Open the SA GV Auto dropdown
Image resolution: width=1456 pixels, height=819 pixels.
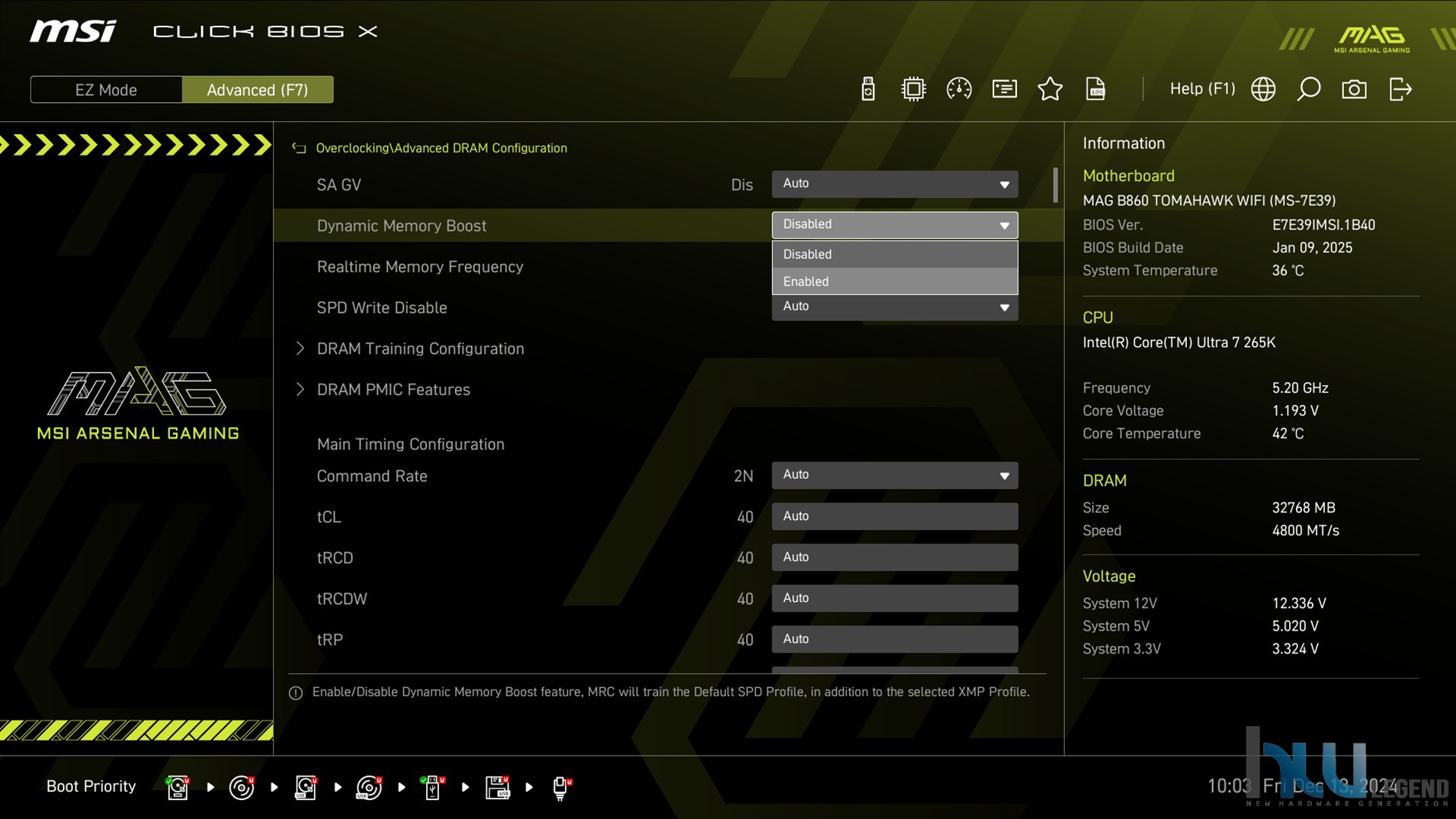[x=895, y=184]
